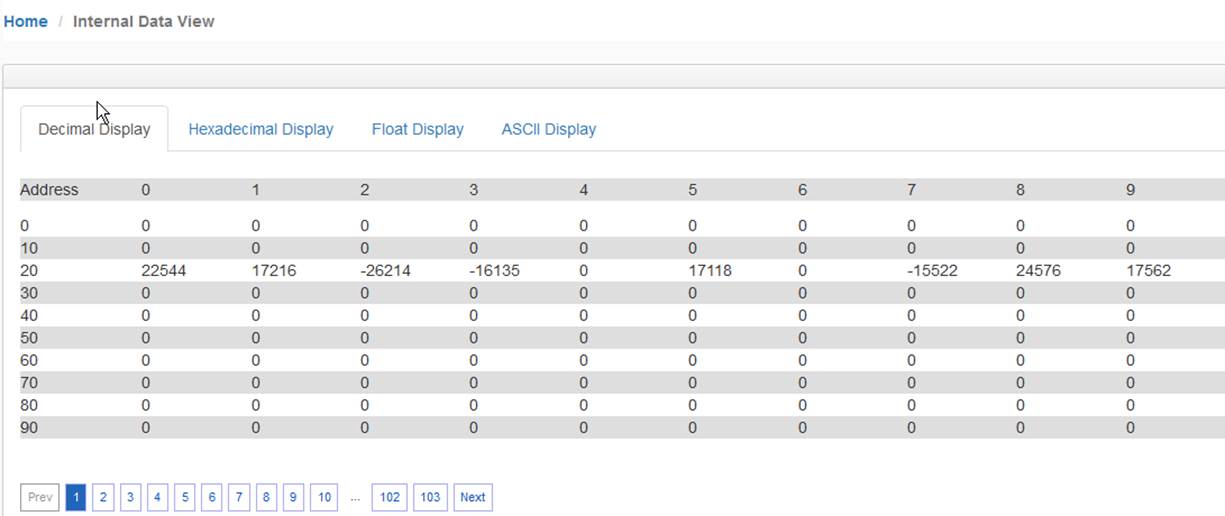Select the ASCII Display tab
This screenshot has height=516, width=1225.
click(x=548, y=129)
